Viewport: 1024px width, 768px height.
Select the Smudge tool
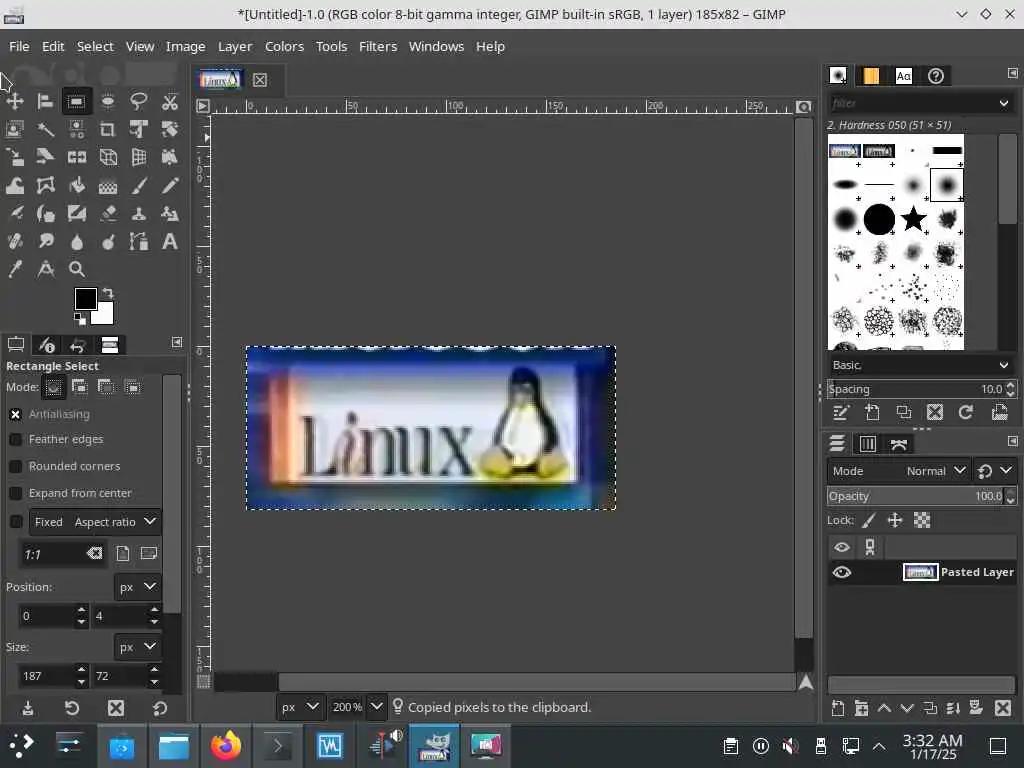[45, 242]
